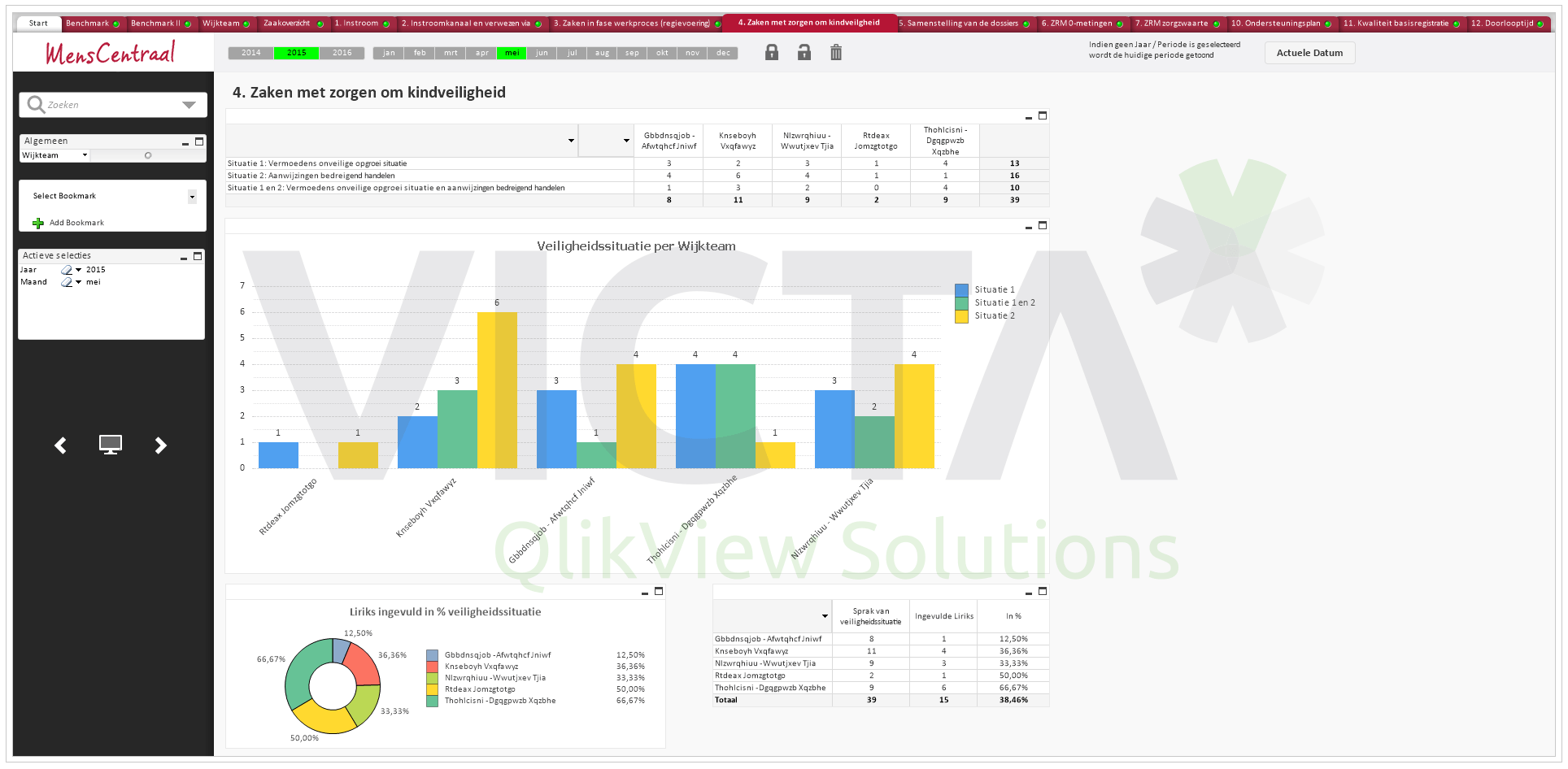Click the magnifier icon in Zoeken box
This screenshot has width=1568, height=769.
coord(36,104)
